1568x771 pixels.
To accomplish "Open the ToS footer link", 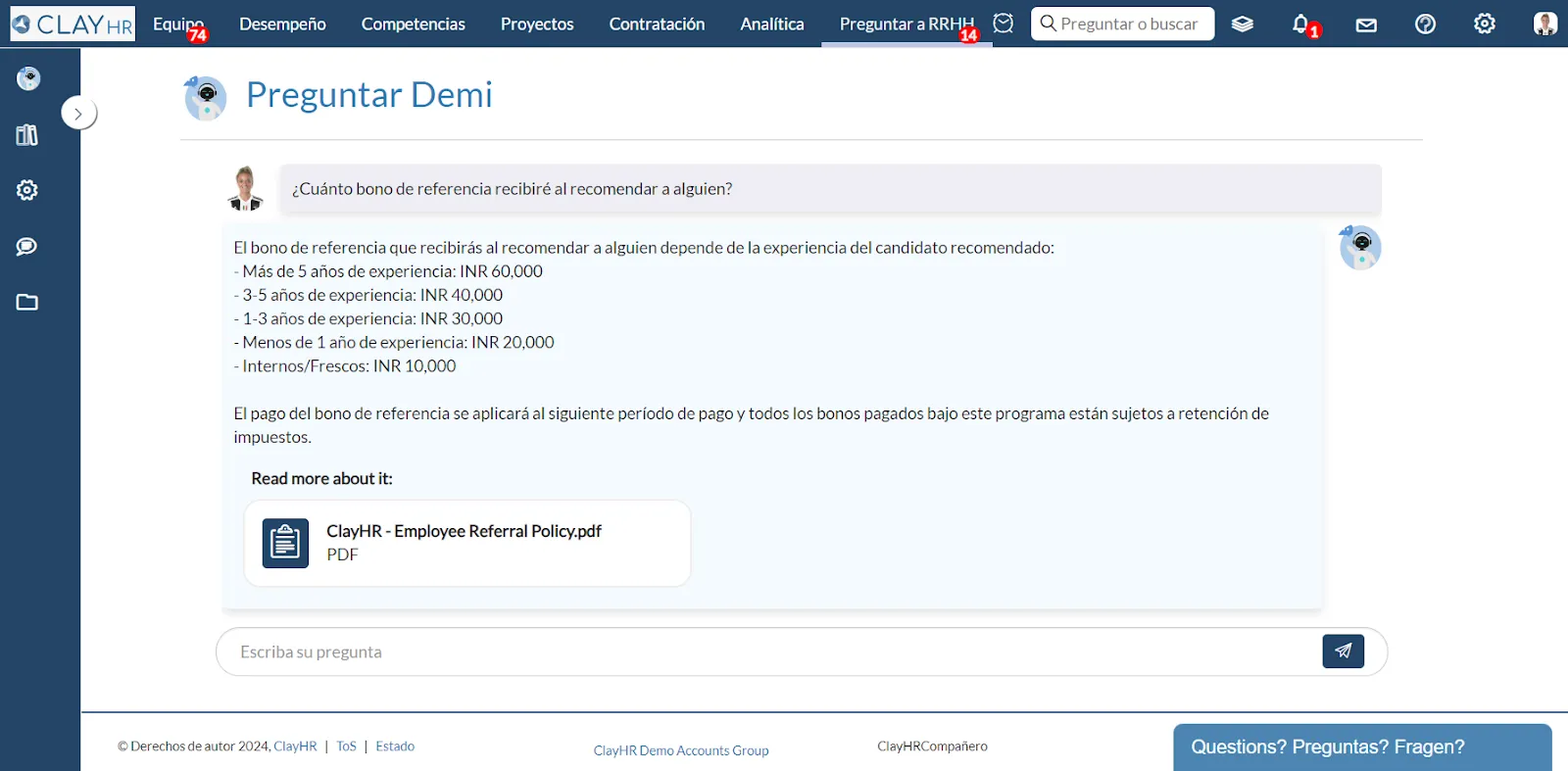I will click(x=346, y=747).
